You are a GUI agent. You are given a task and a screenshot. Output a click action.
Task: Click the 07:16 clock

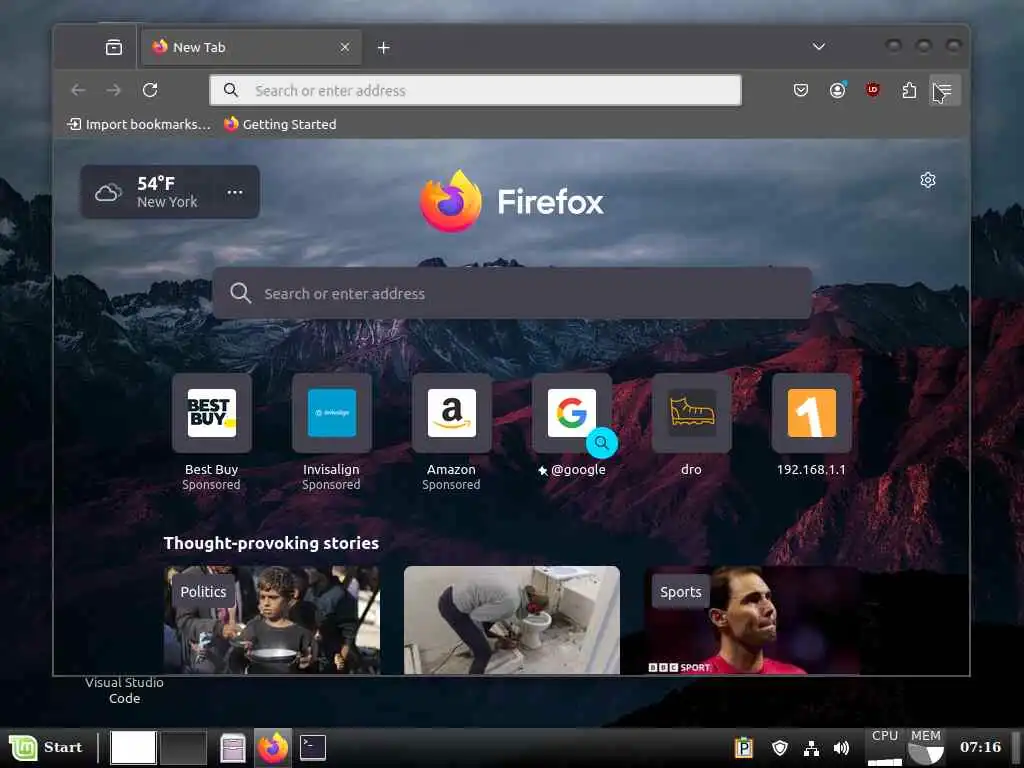[980, 747]
